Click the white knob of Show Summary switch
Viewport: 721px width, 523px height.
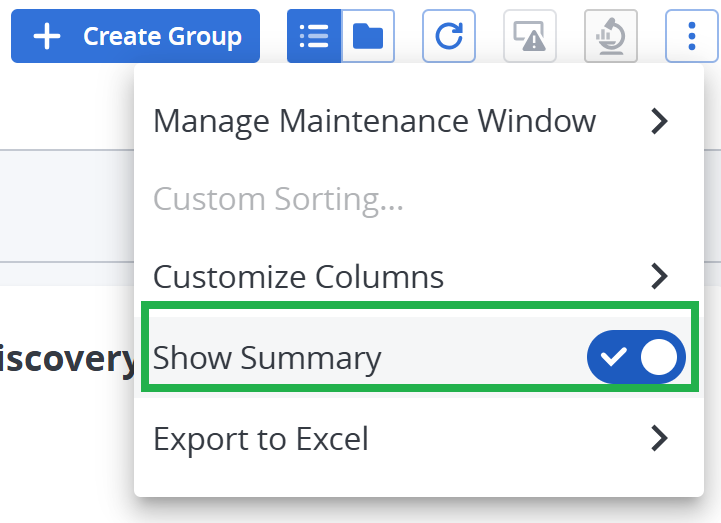(x=659, y=357)
